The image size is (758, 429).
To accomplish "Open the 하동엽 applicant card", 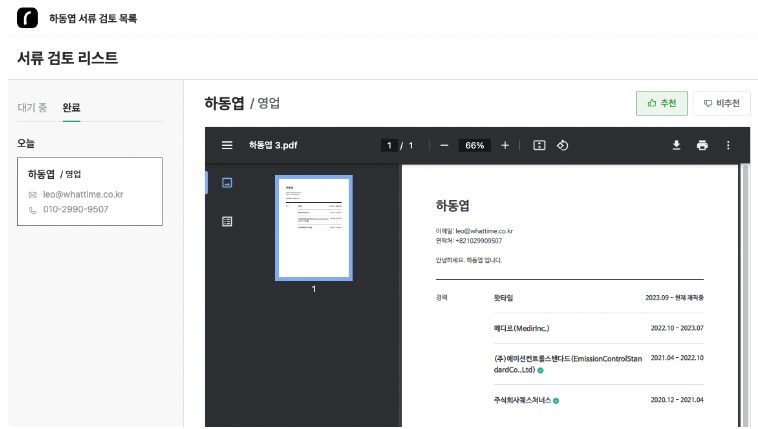I will pyautogui.click(x=89, y=191).
